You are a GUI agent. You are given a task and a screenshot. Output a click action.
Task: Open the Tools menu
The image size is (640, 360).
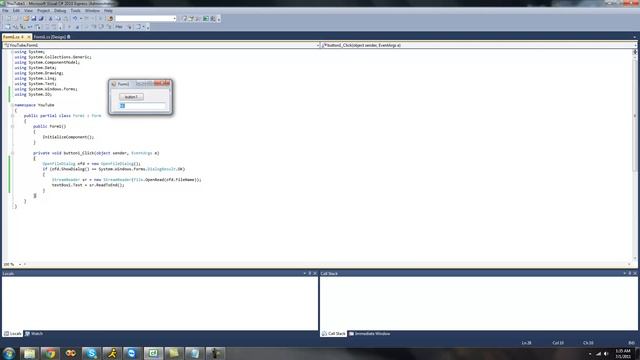[76, 11]
